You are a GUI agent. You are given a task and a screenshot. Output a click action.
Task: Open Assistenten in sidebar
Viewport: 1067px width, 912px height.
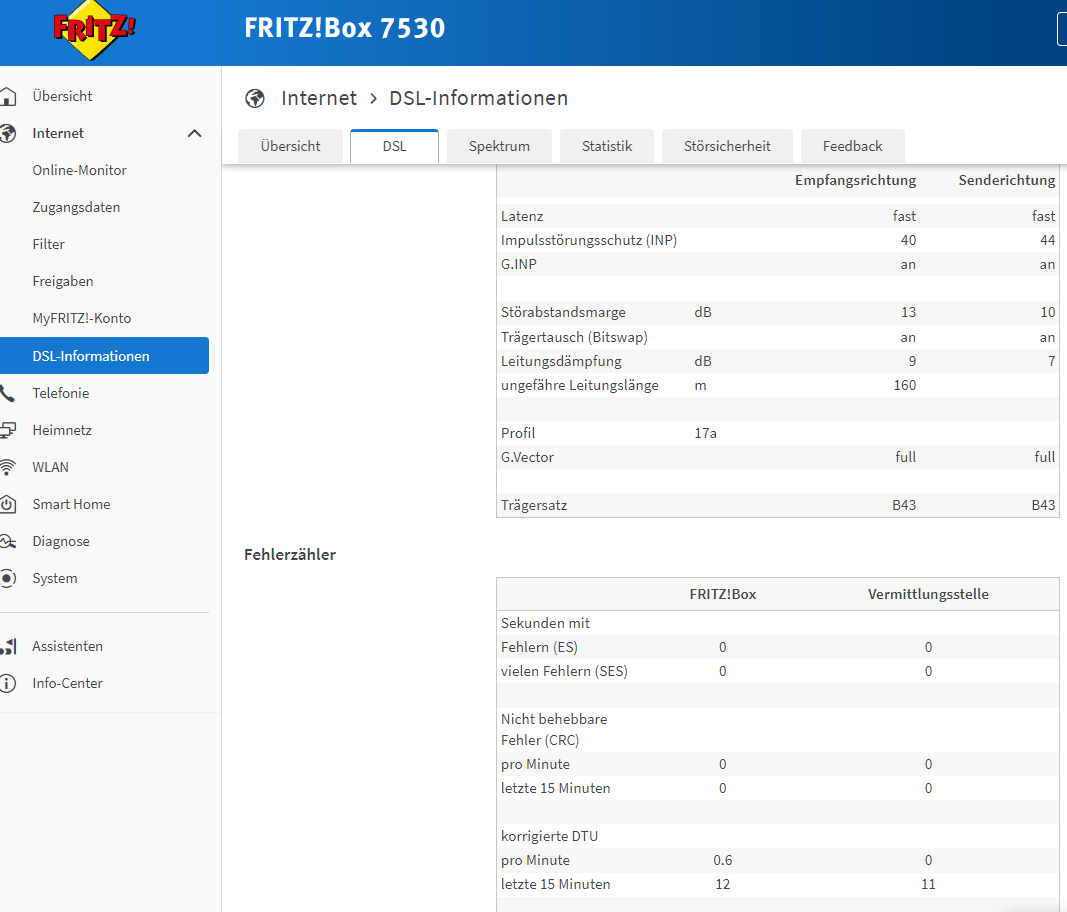point(67,647)
